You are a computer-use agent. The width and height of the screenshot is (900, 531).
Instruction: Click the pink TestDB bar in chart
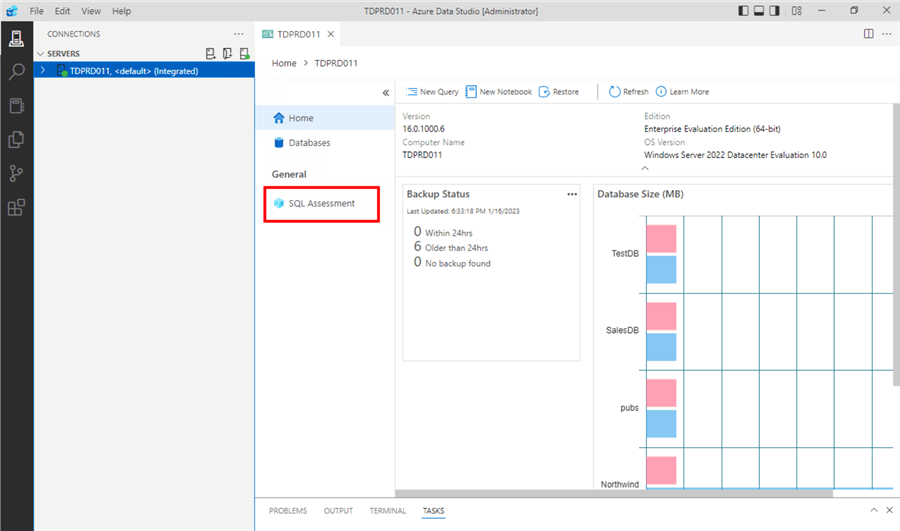click(661, 238)
